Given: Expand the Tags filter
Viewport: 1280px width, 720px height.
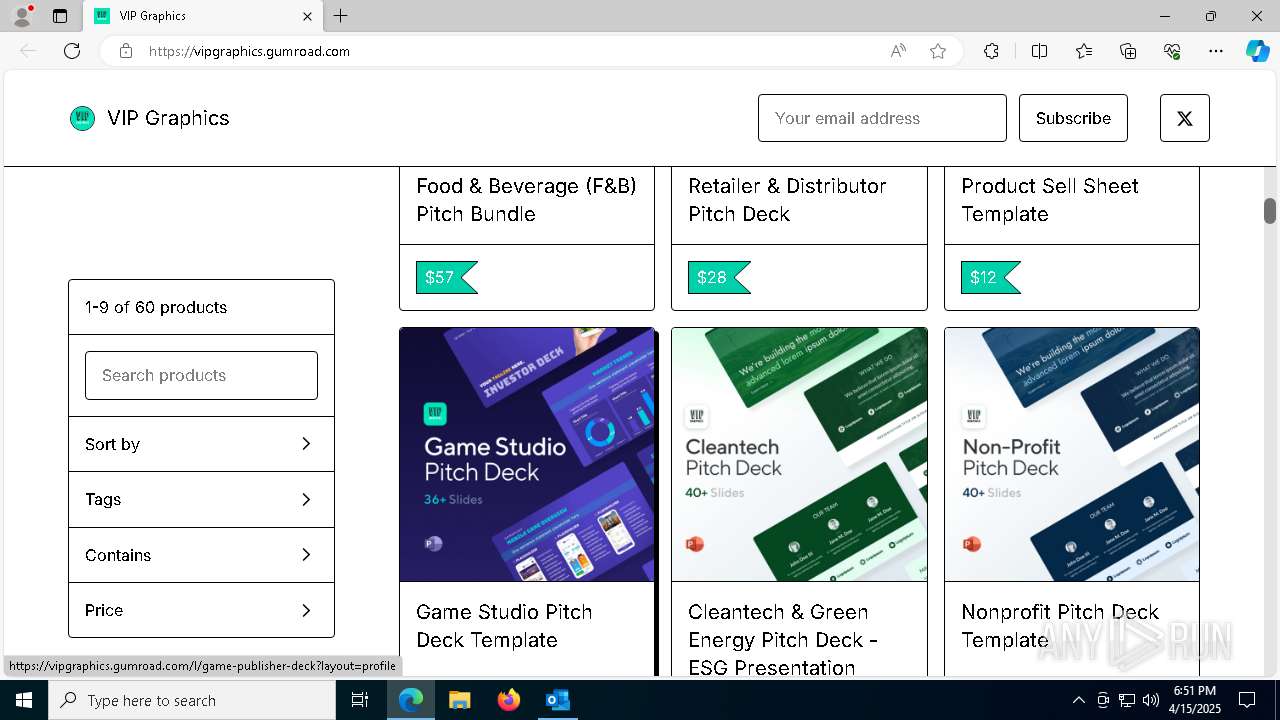Looking at the screenshot, I should click(x=201, y=499).
